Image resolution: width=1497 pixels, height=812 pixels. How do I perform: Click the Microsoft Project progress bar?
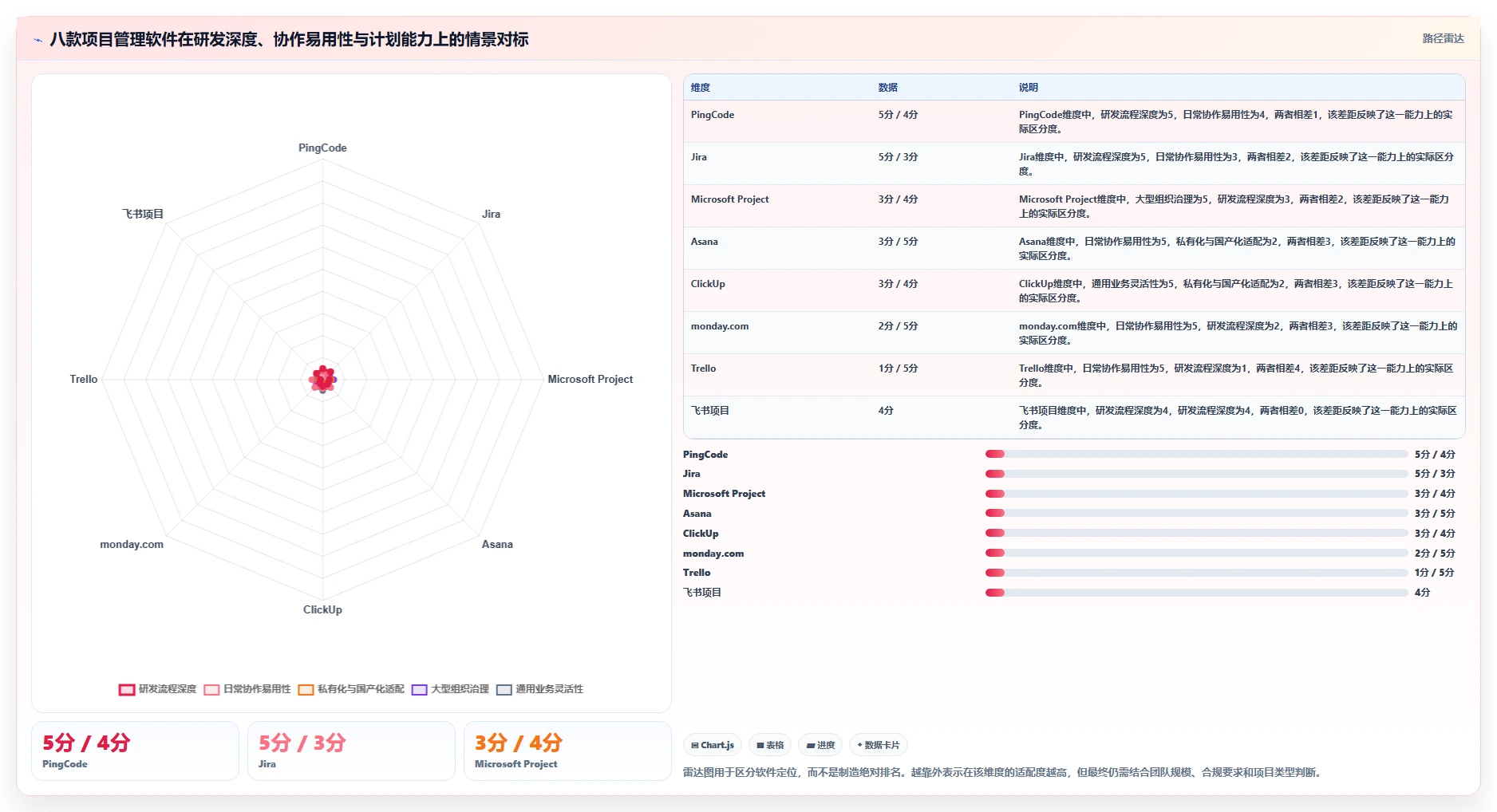click(1196, 494)
